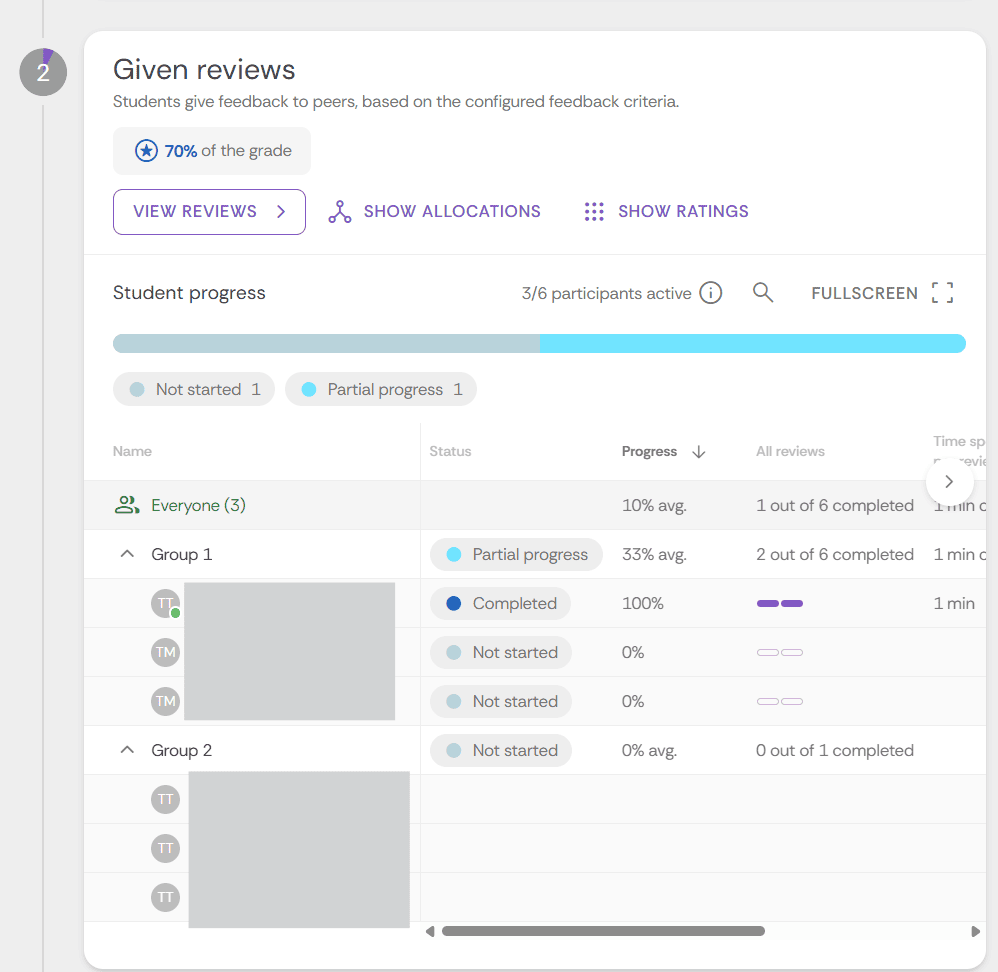Click the student progress bar
Viewport: 998px width, 972px height.
pos(539,344)
